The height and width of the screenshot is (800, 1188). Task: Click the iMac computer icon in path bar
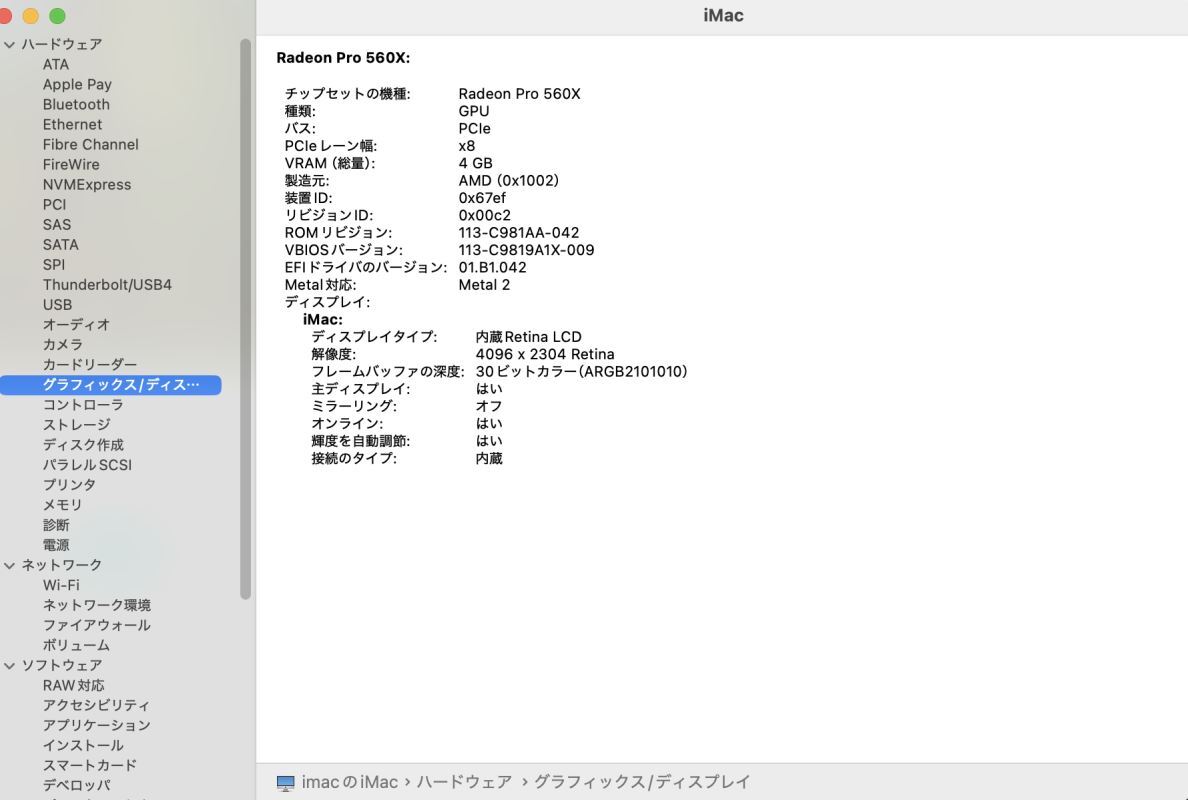click(x=286, y=782)
